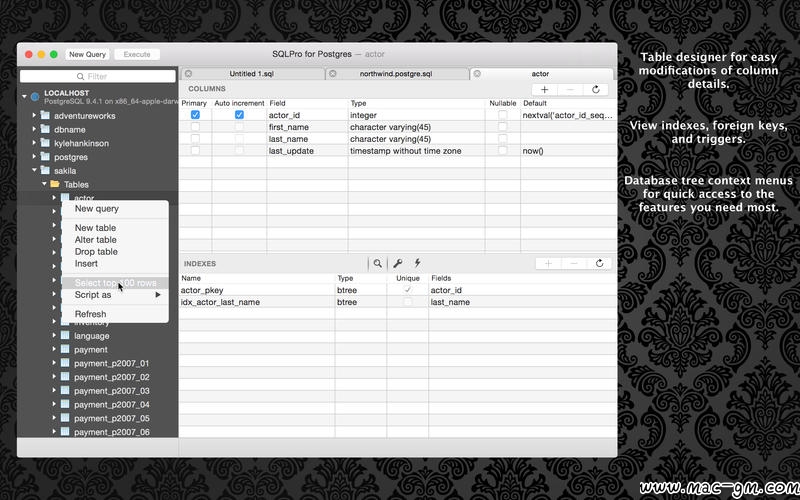Click the sakila database icon
Screen dimensions: 800x500
coord(45,170)
